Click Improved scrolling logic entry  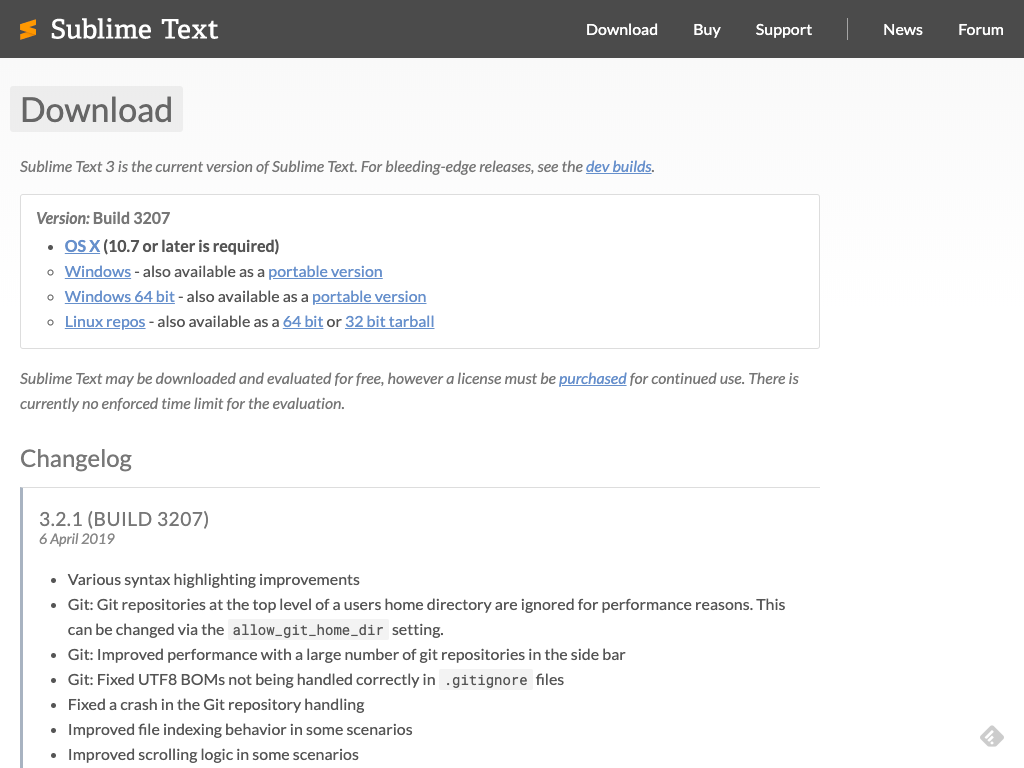pos(213,754)
